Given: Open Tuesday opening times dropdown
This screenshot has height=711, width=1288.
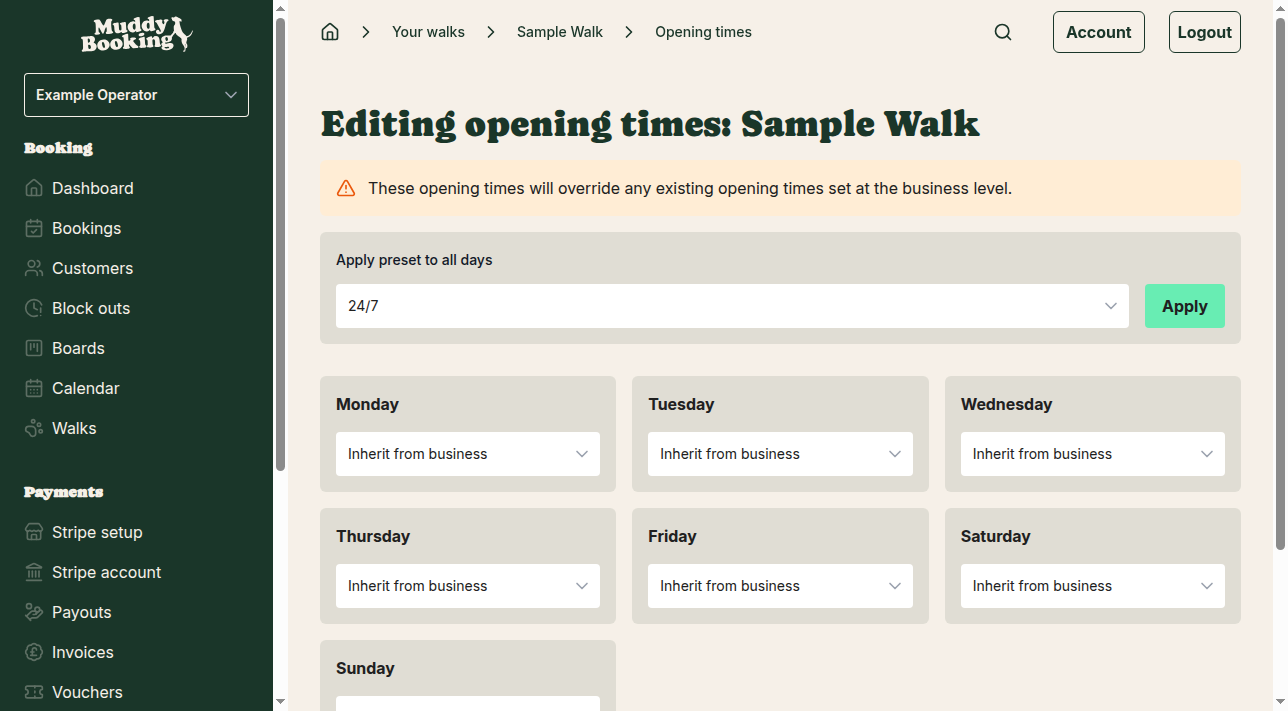Looking at the screenshot, I should (780, 454).
